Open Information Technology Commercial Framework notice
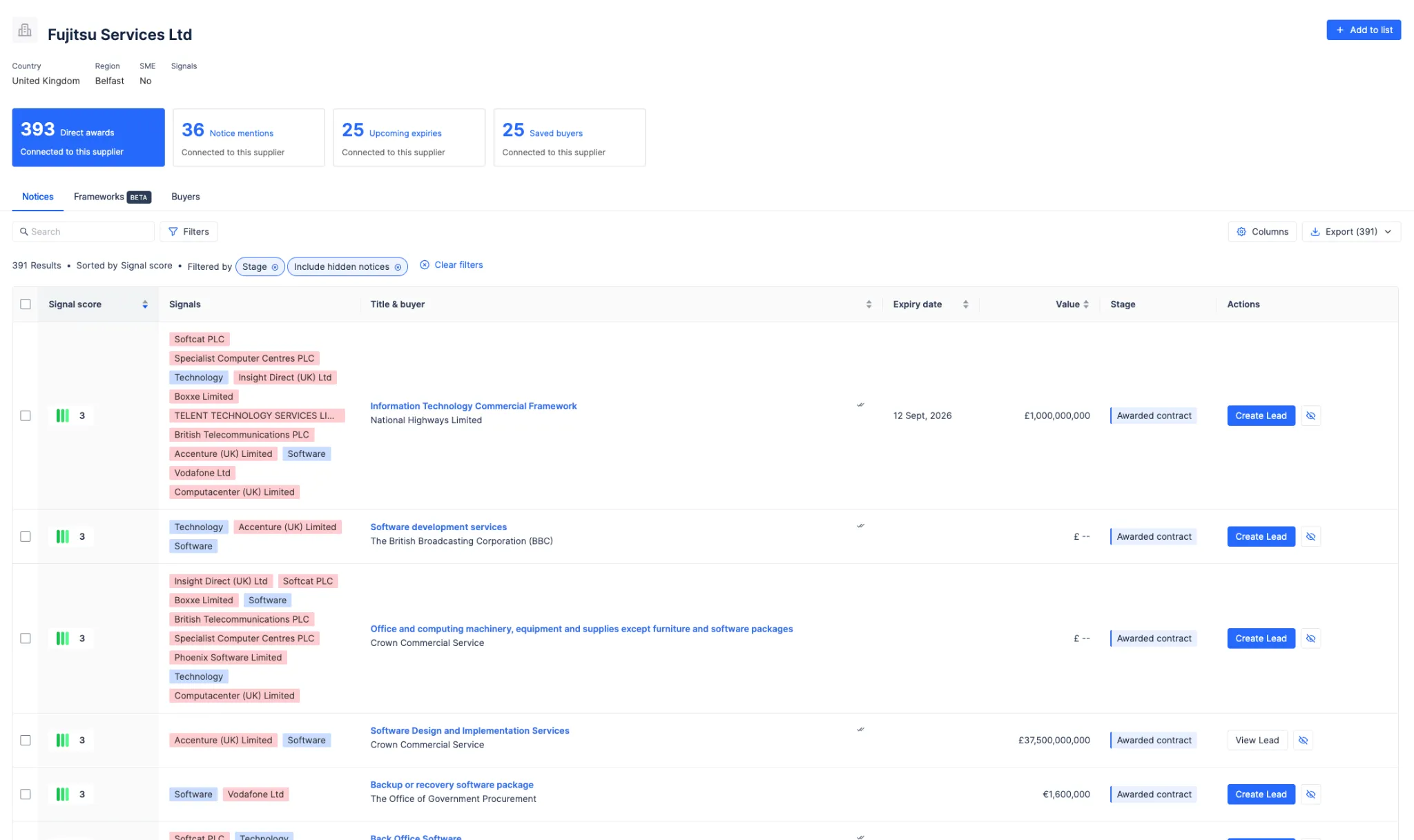This screenshot has height=840, width=1414. click(x=474, y=406)
